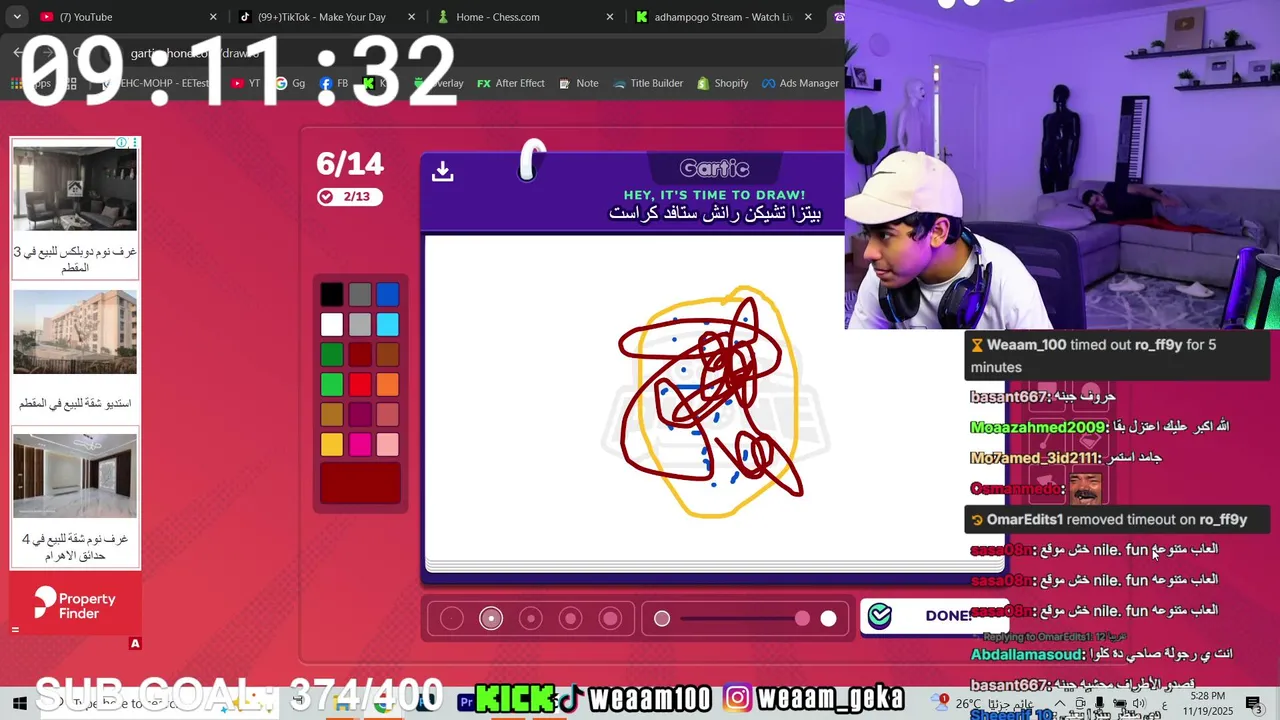This screenshot has width=1280, height=720.
Task: Select the ochre tan color swatch
Action: 332,414
